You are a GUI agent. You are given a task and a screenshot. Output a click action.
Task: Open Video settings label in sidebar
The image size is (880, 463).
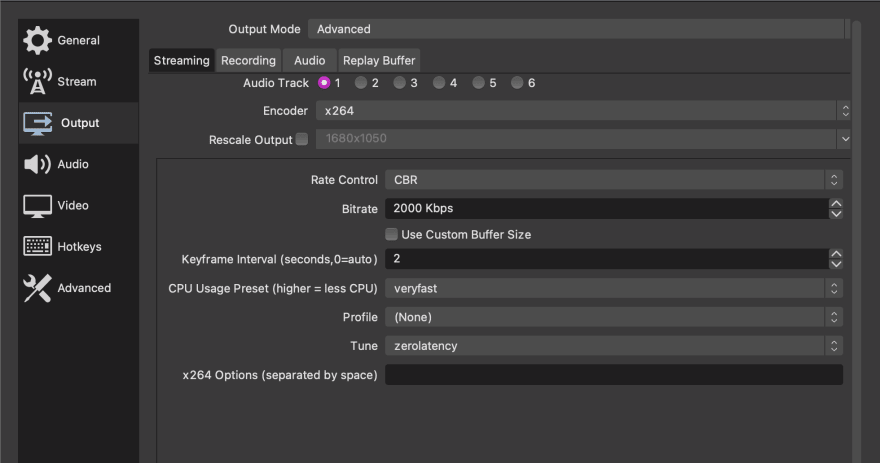click(x=73, y=205)
